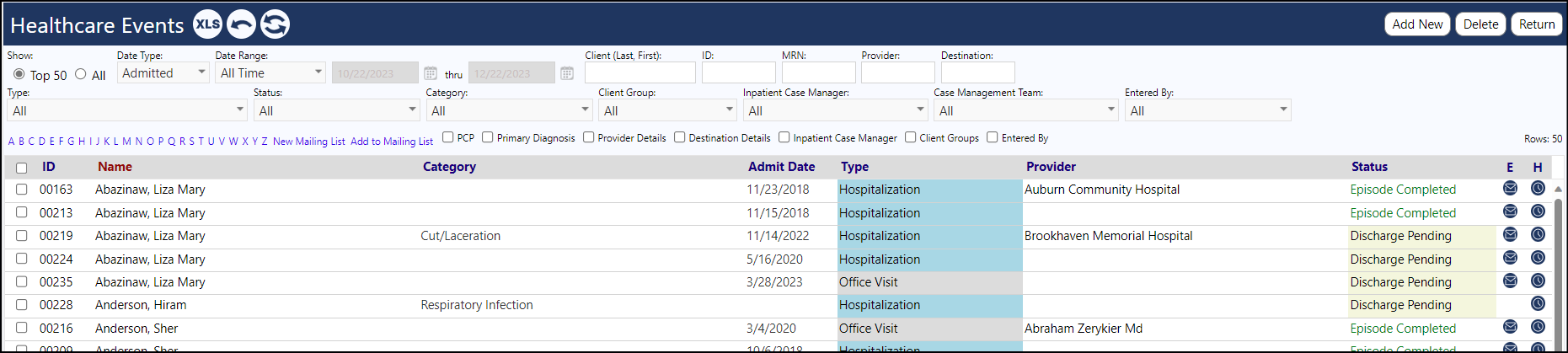Click the back arrow icon in header
Screen dimensions: 1568x353
tap(242, 24)
